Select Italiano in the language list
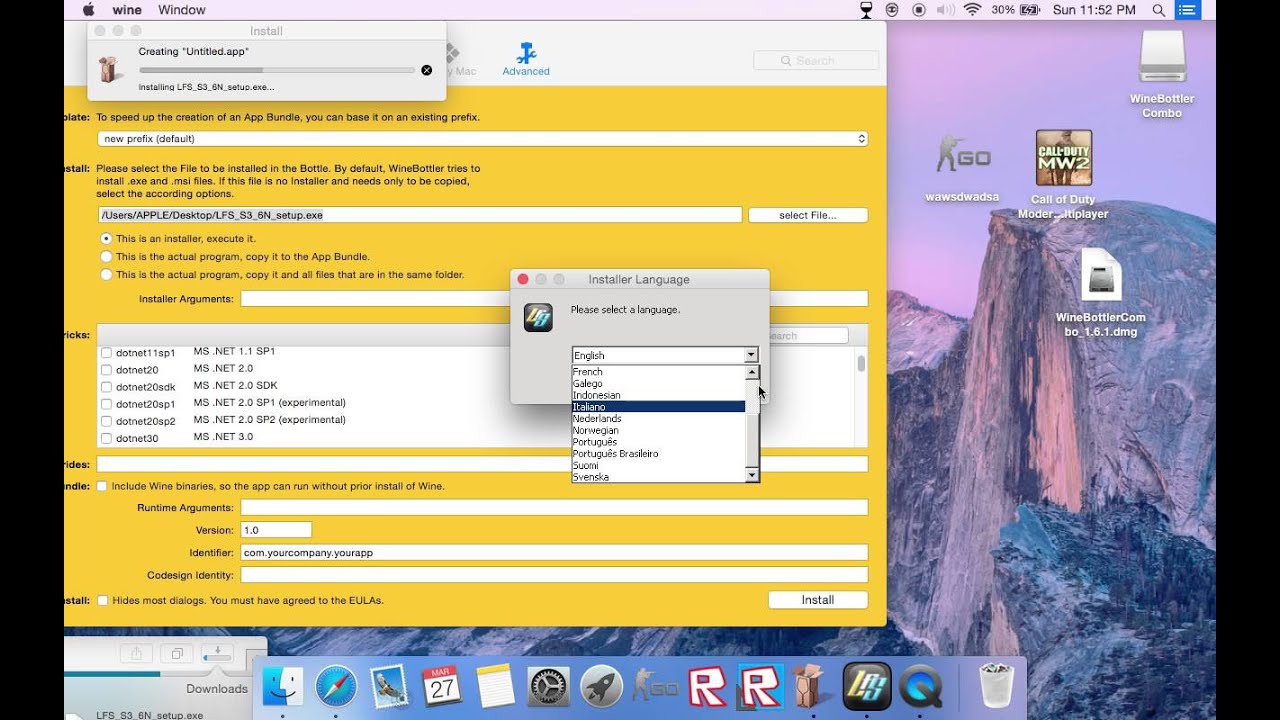Image resolution: width=1280 pixels, height=720 pixels. point(659,407)
